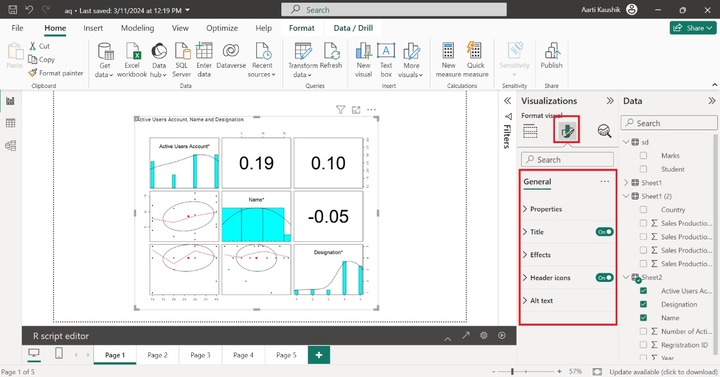Uncheck the Name field
The image size is (720, 377).
643,318
